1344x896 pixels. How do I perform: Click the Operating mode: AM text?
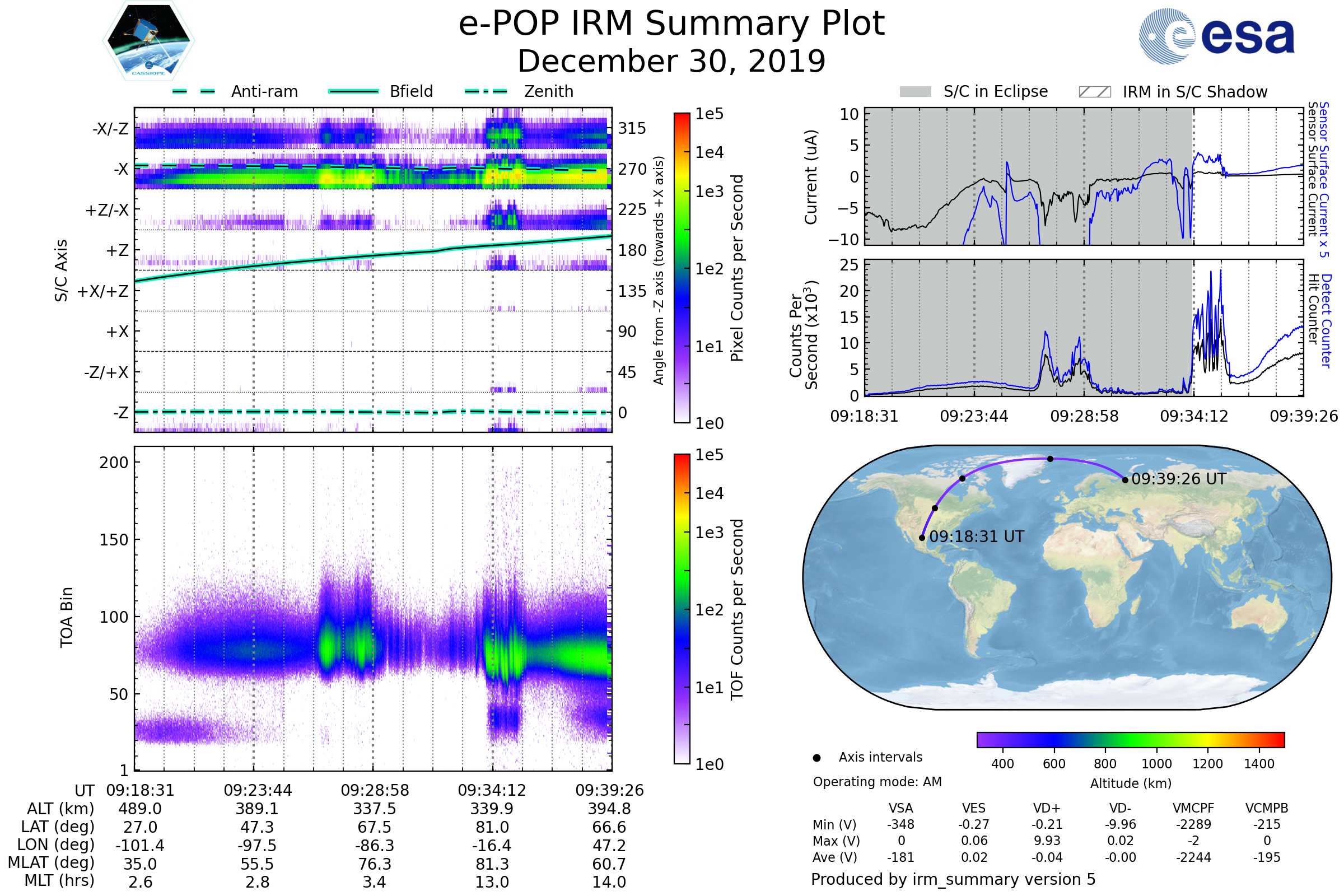877,782
